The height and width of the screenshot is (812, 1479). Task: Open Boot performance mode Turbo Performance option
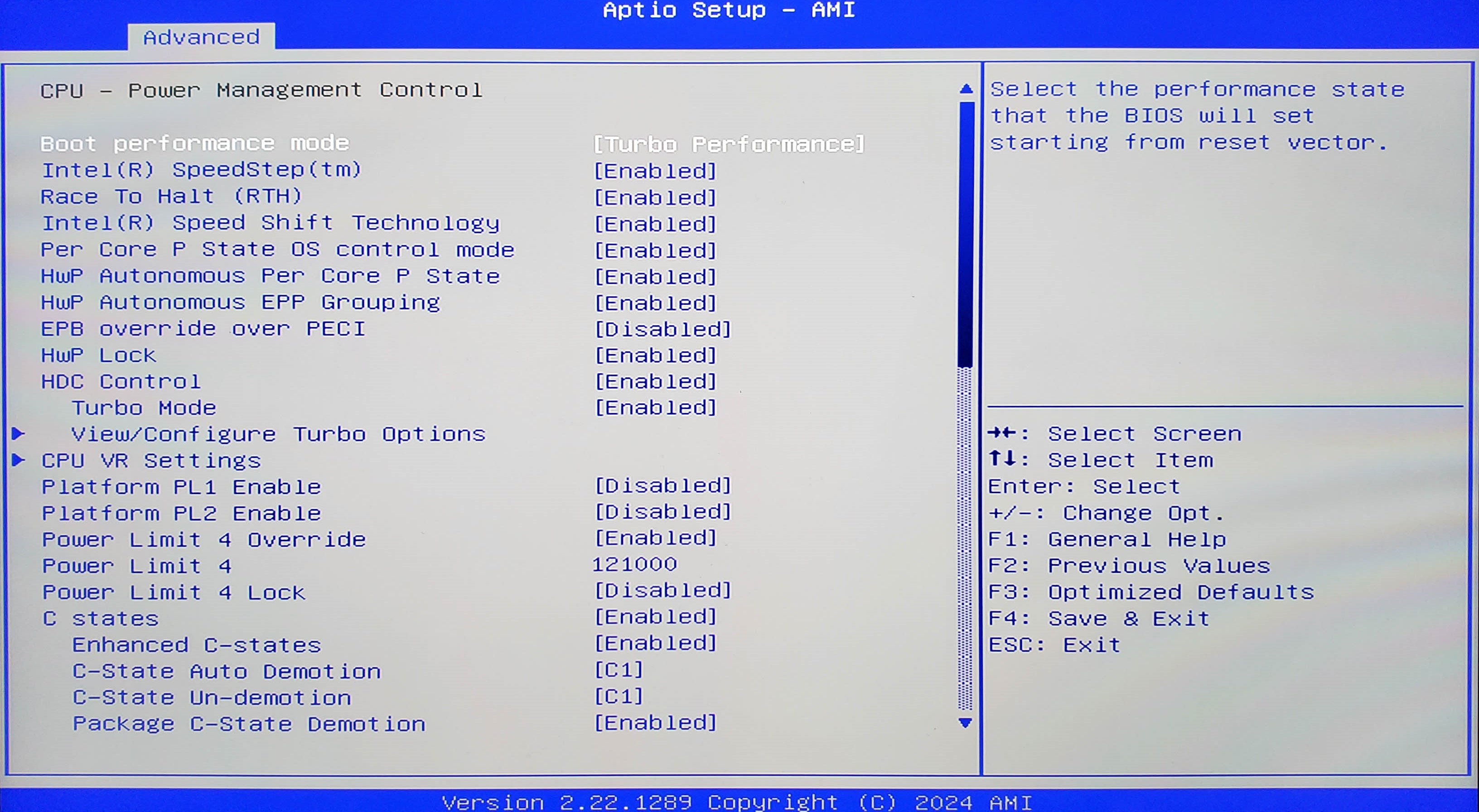coord(729,144)
